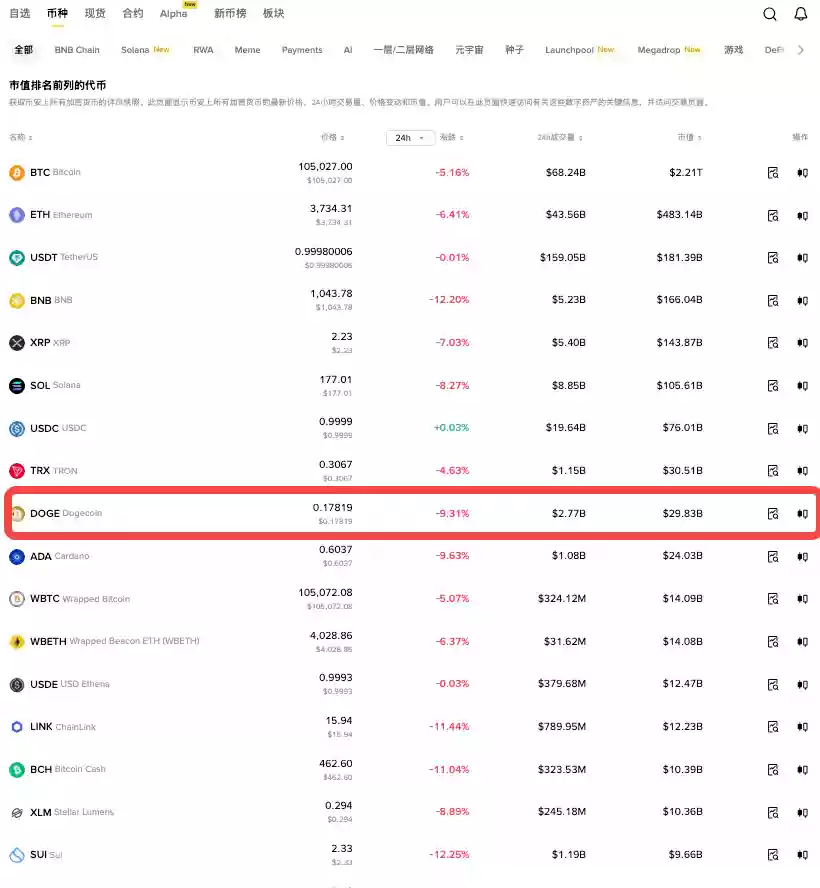View coin details icon for SOL
820x888 pixels.
(773, 386)
